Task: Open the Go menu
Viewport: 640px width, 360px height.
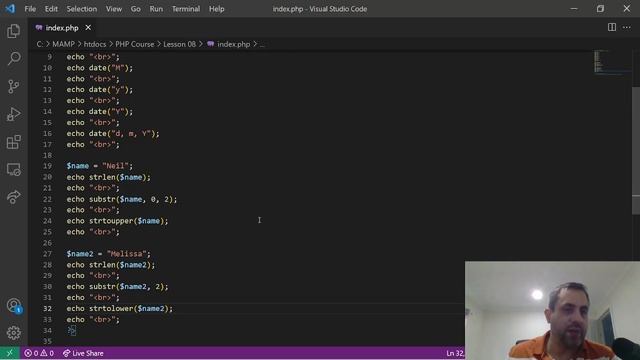Action: point(136,9)
